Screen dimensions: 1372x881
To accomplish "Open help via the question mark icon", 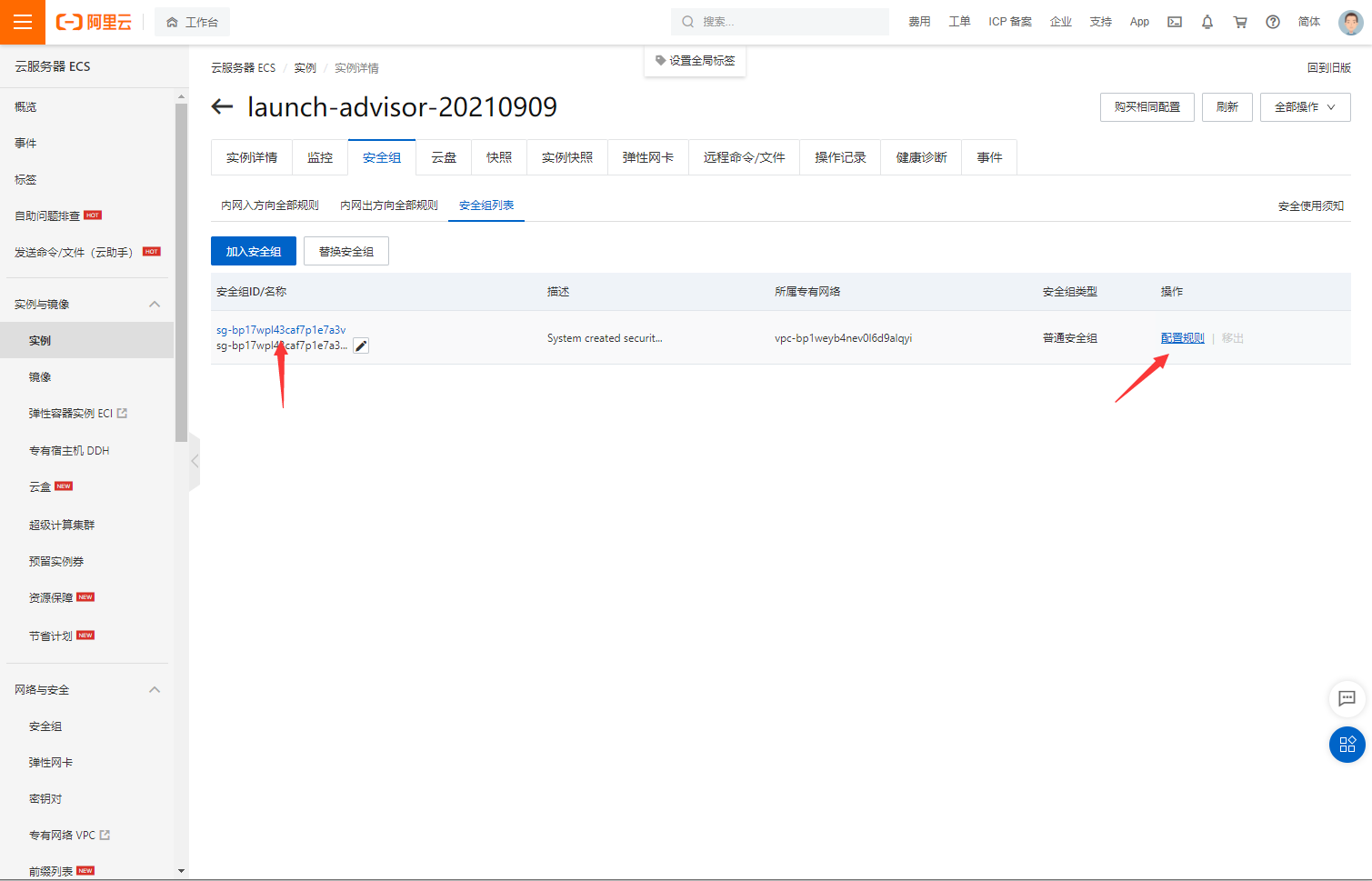I will 1272,21.
